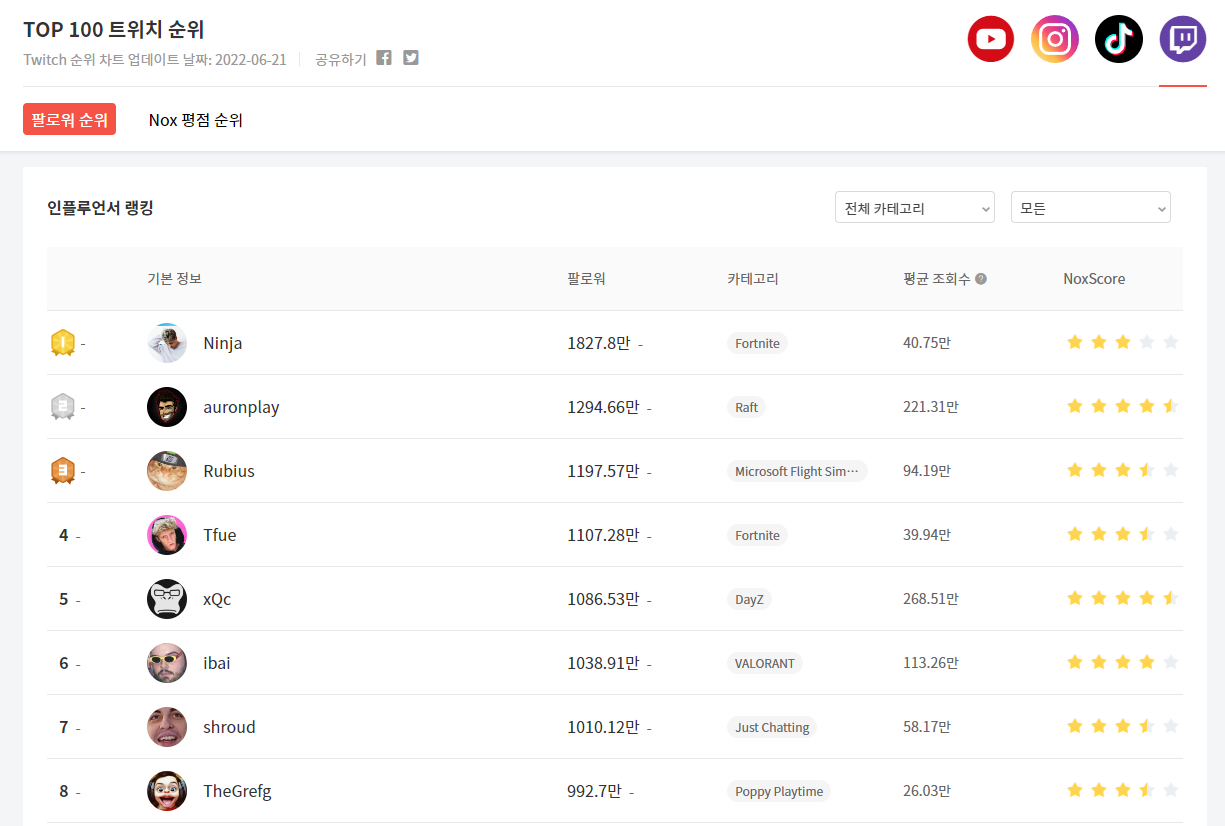Open TheGrefg's profile avatar

167,791
